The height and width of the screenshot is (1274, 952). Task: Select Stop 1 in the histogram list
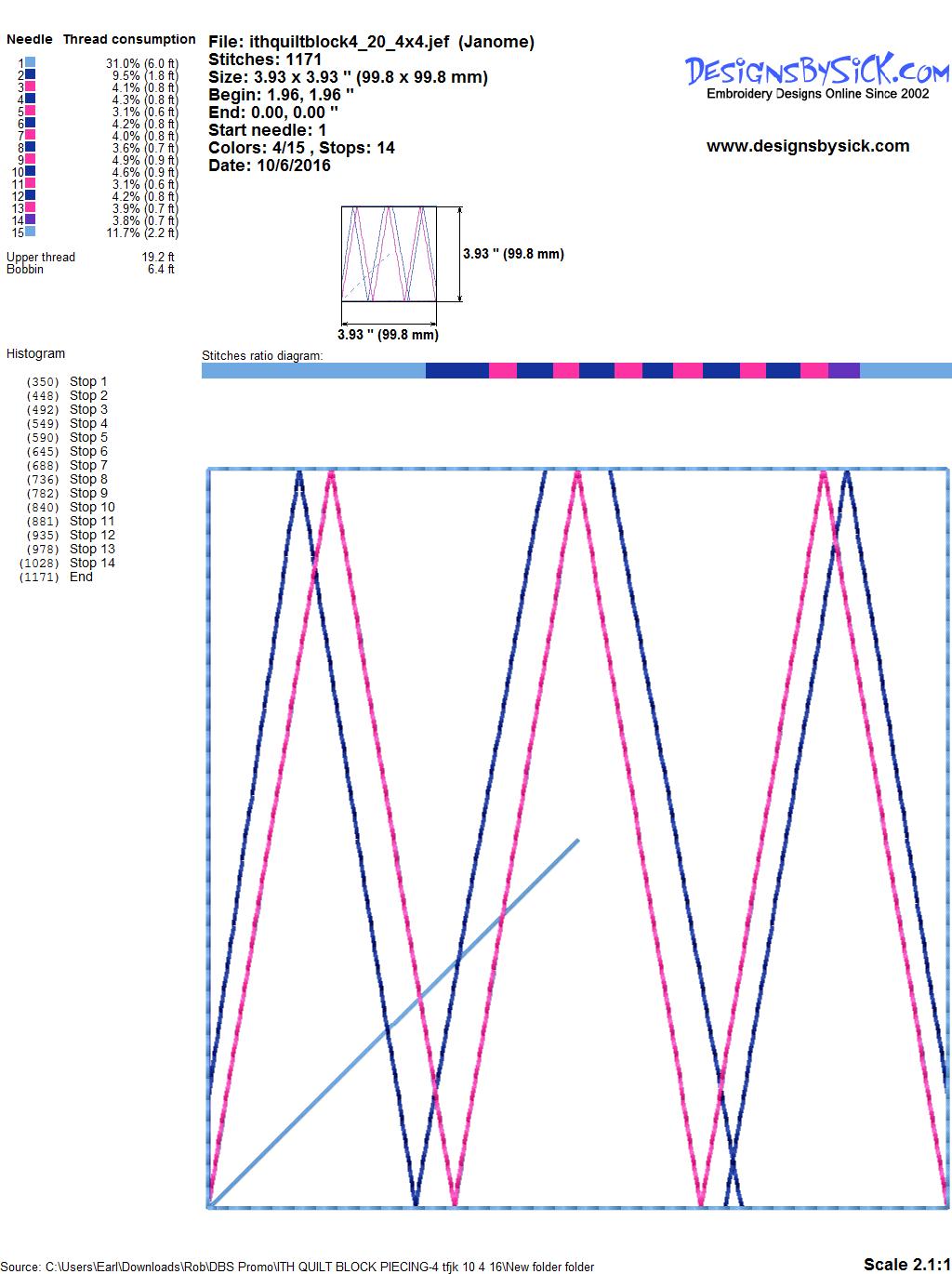click(x=88, y=381)
